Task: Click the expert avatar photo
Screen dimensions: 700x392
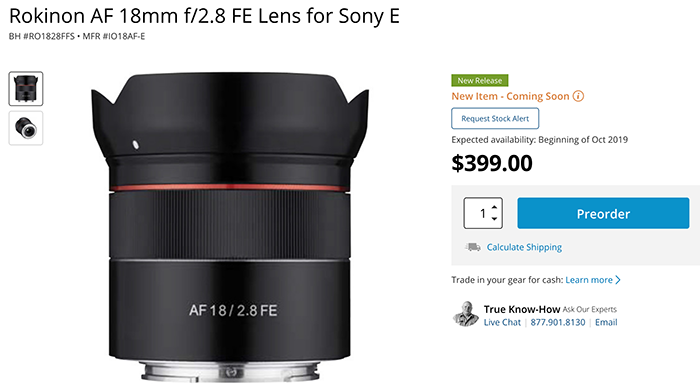Action: tap(466, 314)
